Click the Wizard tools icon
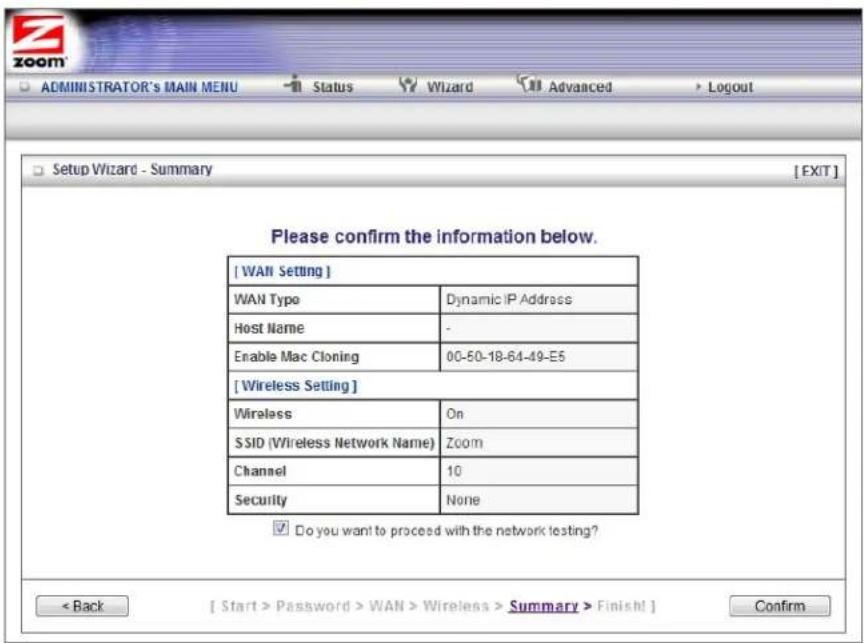864x643 pixels. click(408, 85)
